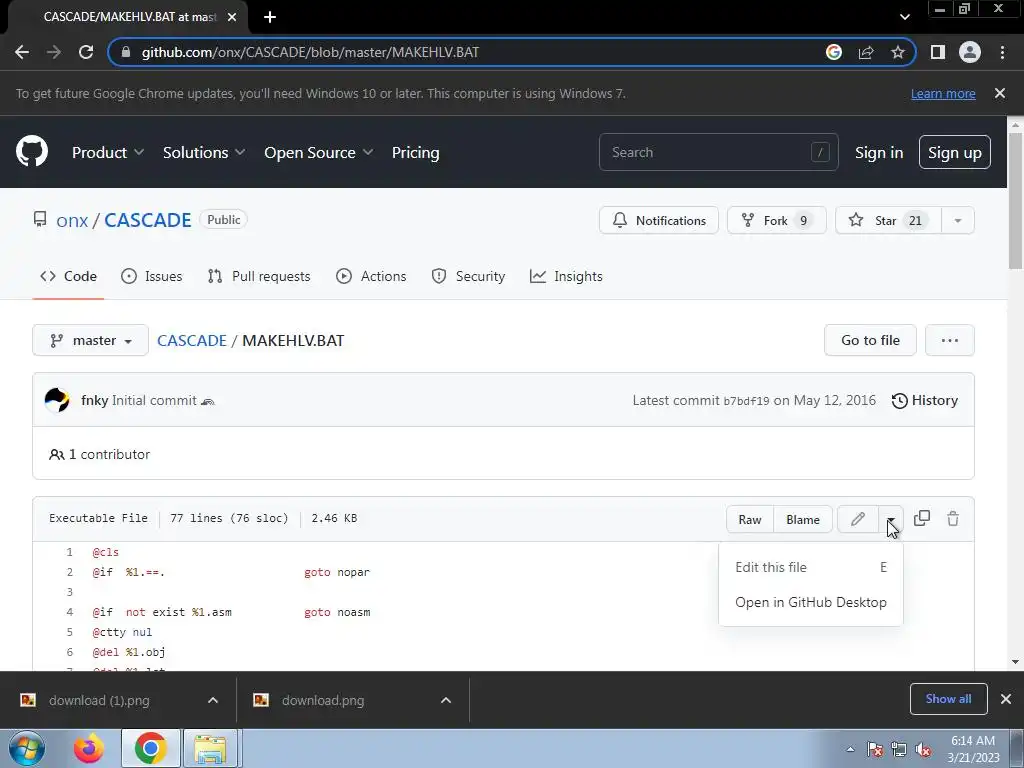1024x768 pixels.
Task: Open the master branch selector
Action: [x=90, y=340]
